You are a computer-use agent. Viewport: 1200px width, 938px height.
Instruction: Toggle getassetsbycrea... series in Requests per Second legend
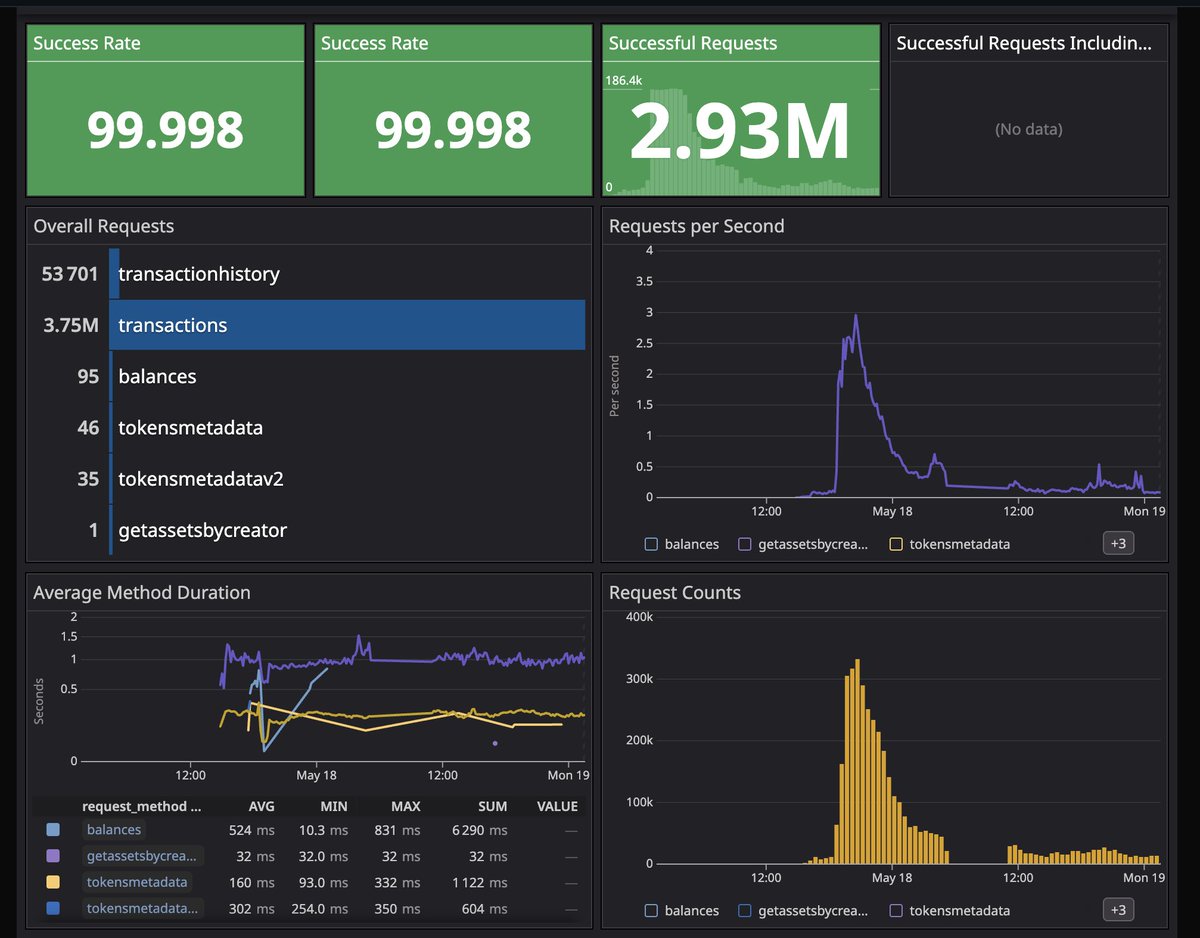pyautogui.click(x=805, y=544)
